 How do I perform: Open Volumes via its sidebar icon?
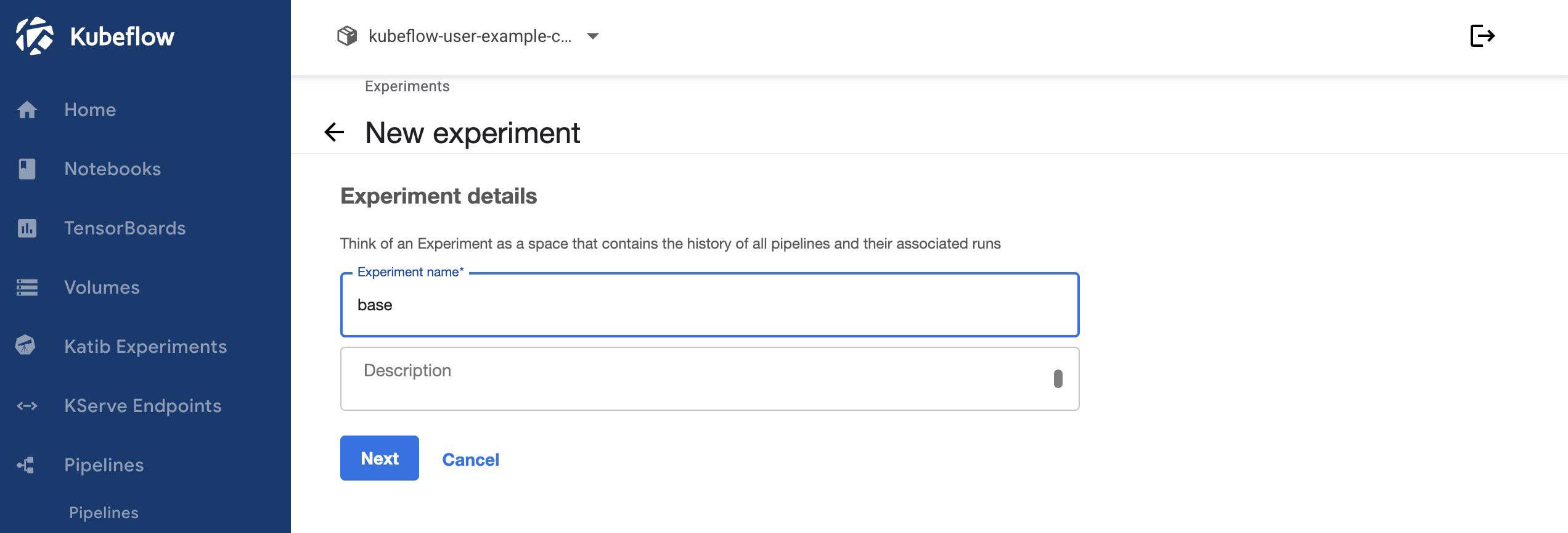pos(26,287)
